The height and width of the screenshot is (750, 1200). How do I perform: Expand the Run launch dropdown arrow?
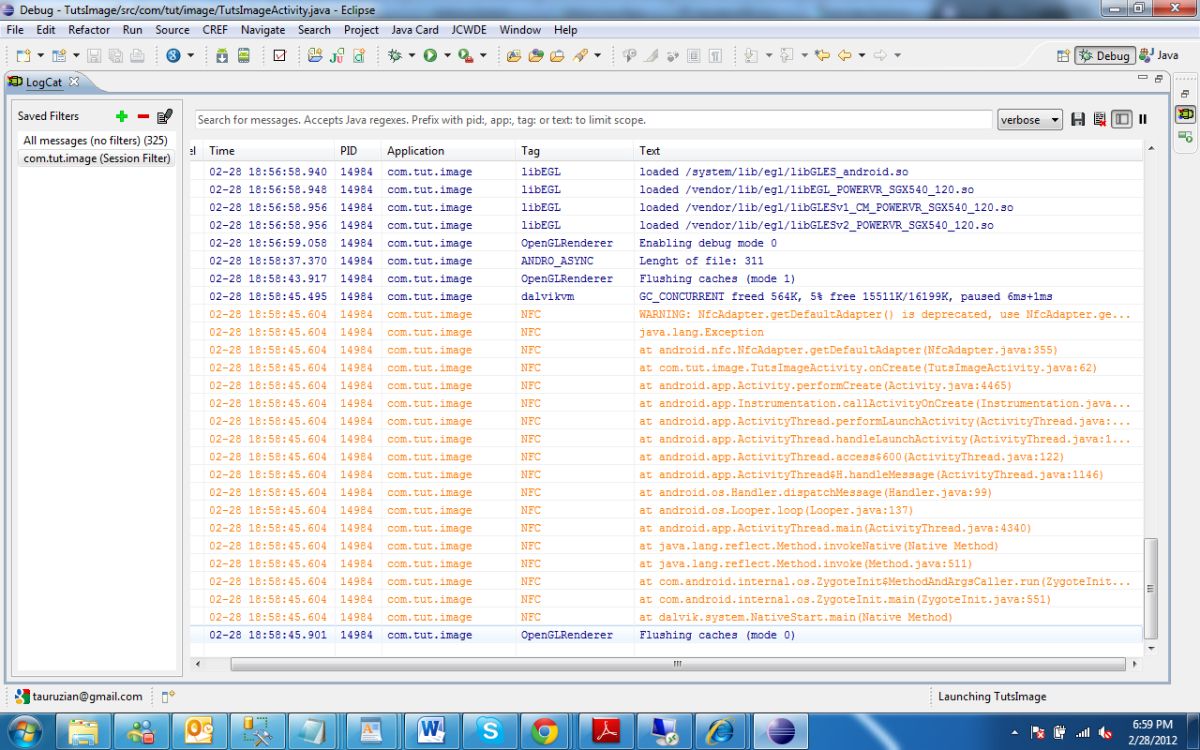click(447, 56)
